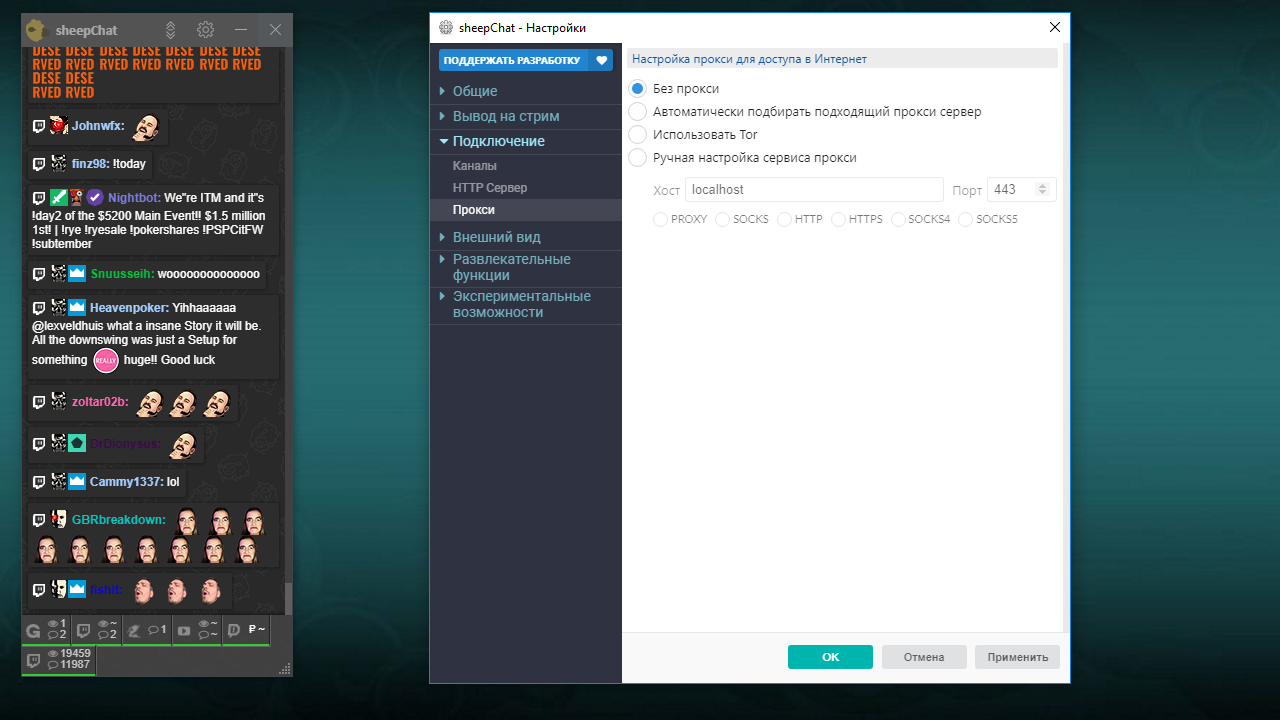This screenshot has height=720, width=1280.
Task: Expand the 'Вывод на стрим' section
Action: tap(526, 116)
